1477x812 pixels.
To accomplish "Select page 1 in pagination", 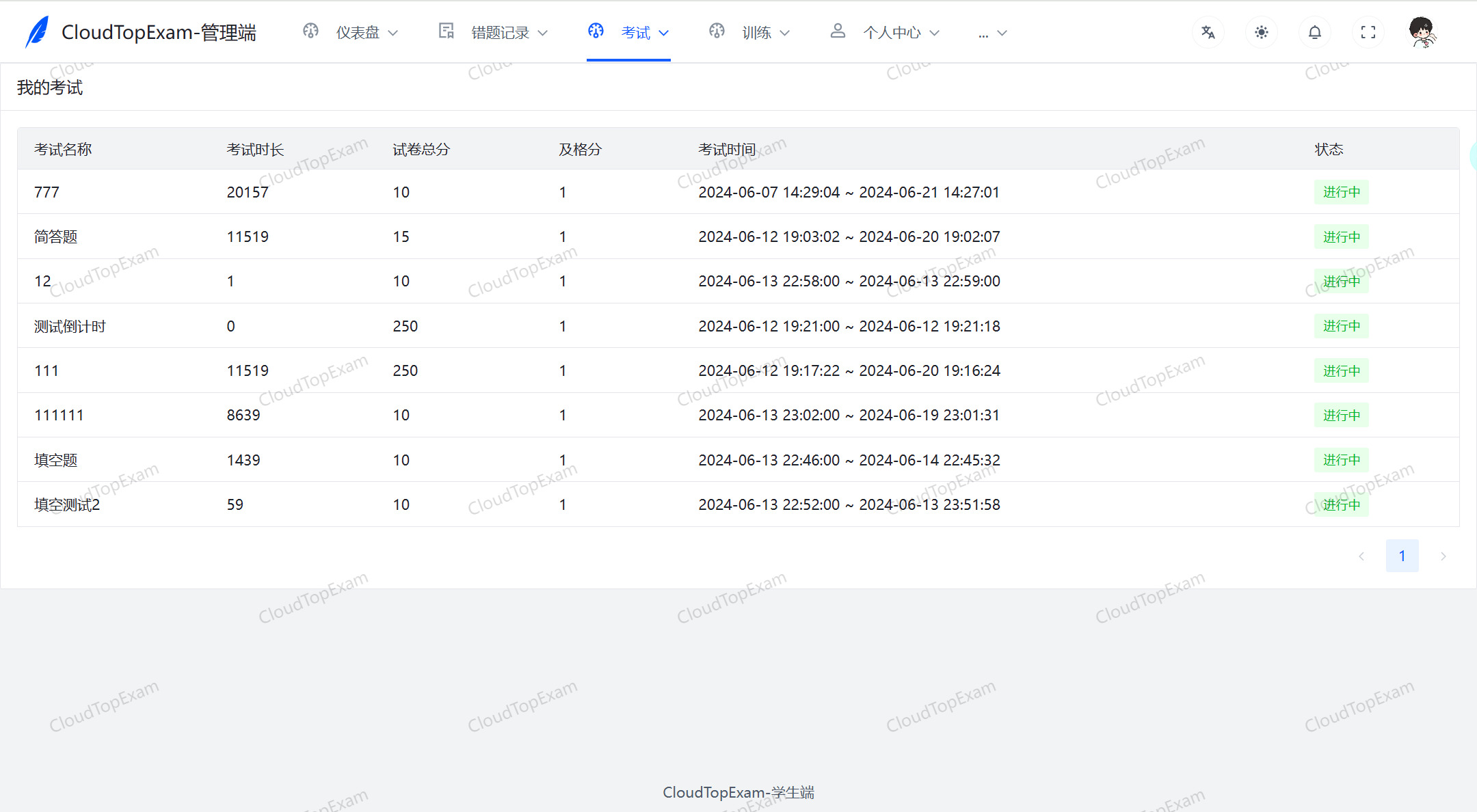I will point(1402,556).
